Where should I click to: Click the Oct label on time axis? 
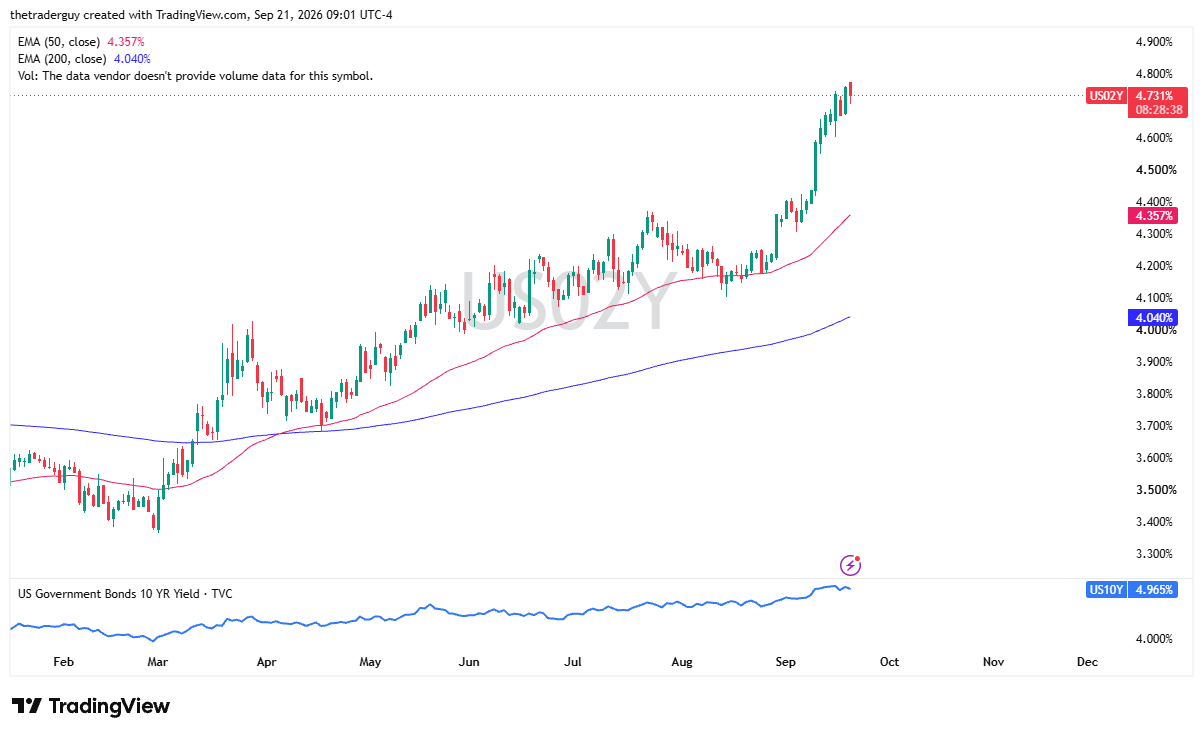point(889,662)
